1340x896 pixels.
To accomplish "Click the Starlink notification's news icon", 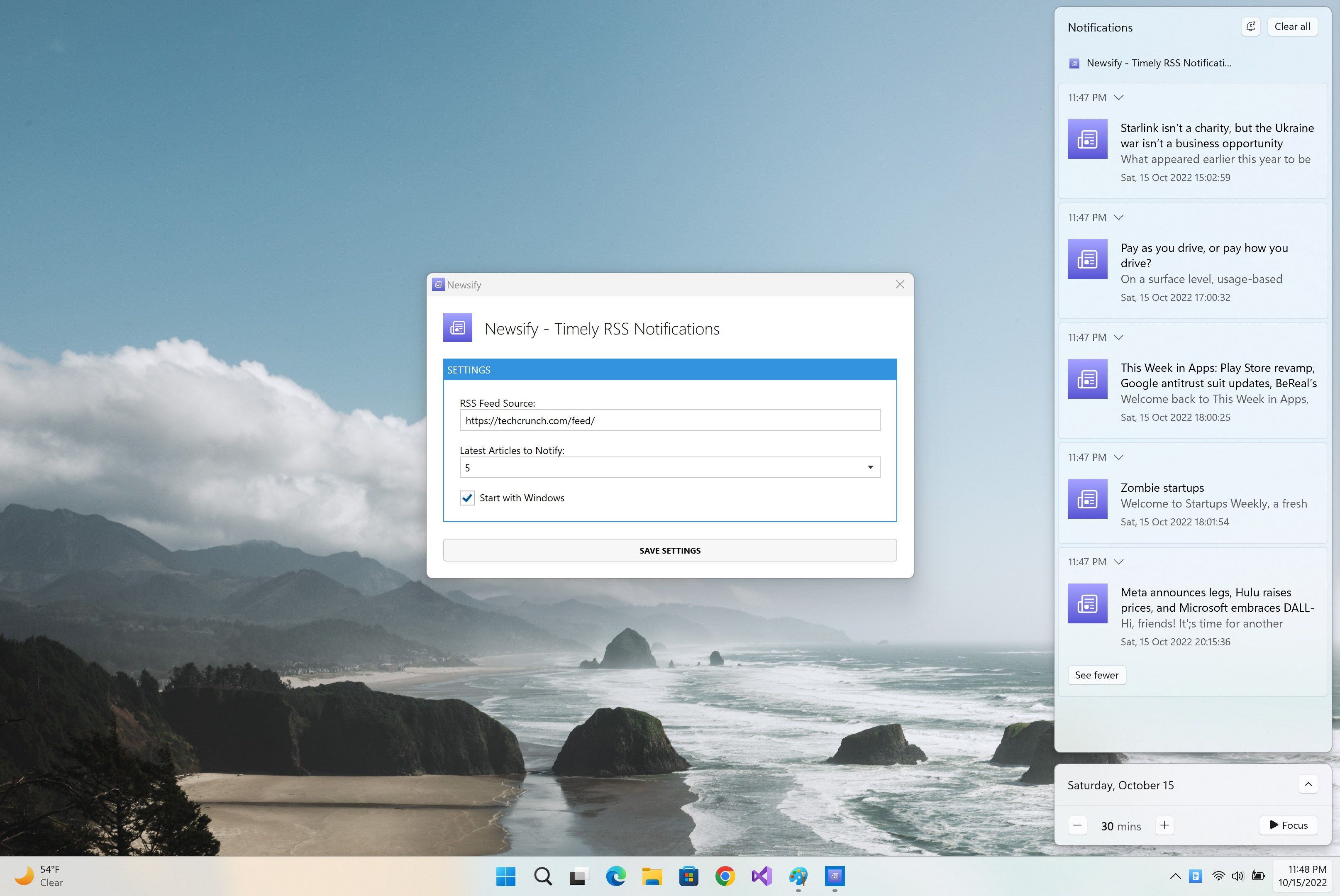I will 1087,139.
